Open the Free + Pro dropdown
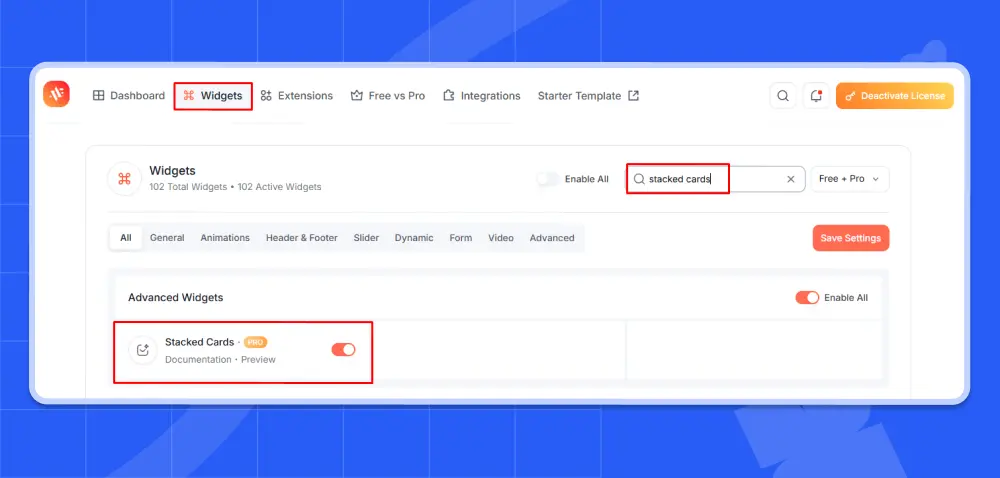 [849, 179]
